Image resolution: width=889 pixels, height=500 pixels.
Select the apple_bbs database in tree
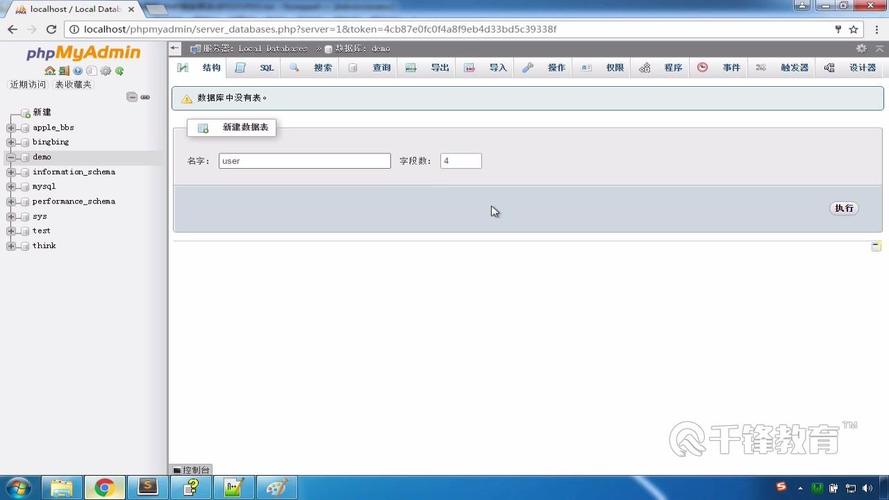[53, 128]
